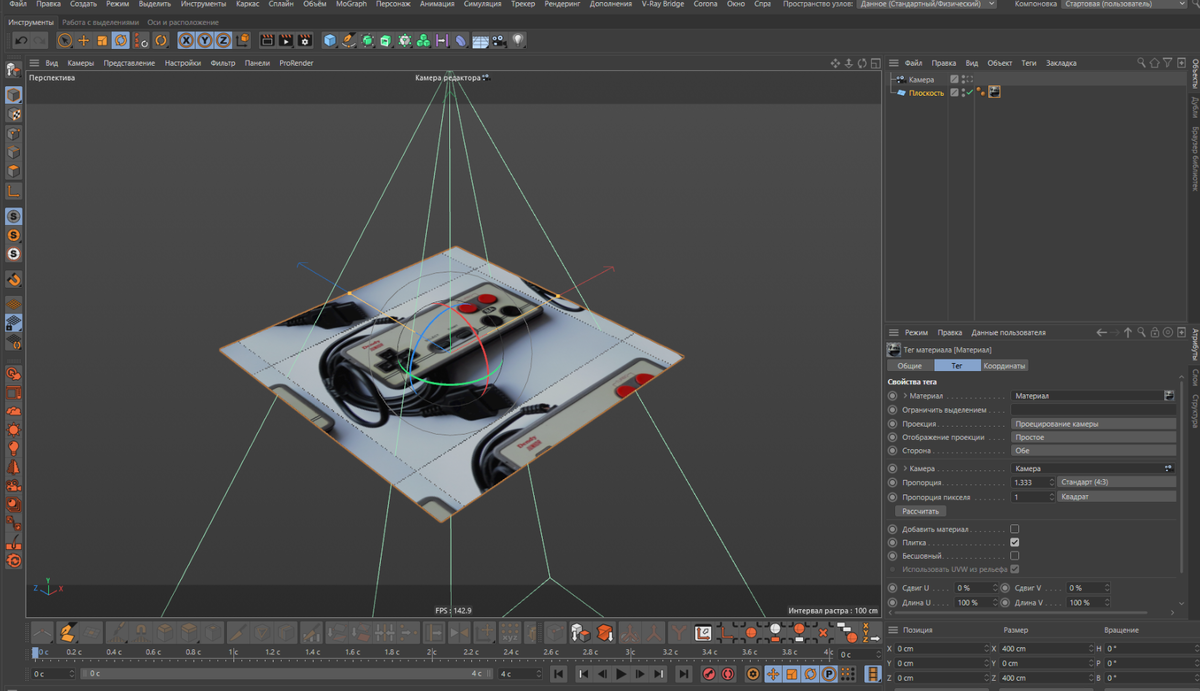Click the Рассчитать button

click(919, 511)
